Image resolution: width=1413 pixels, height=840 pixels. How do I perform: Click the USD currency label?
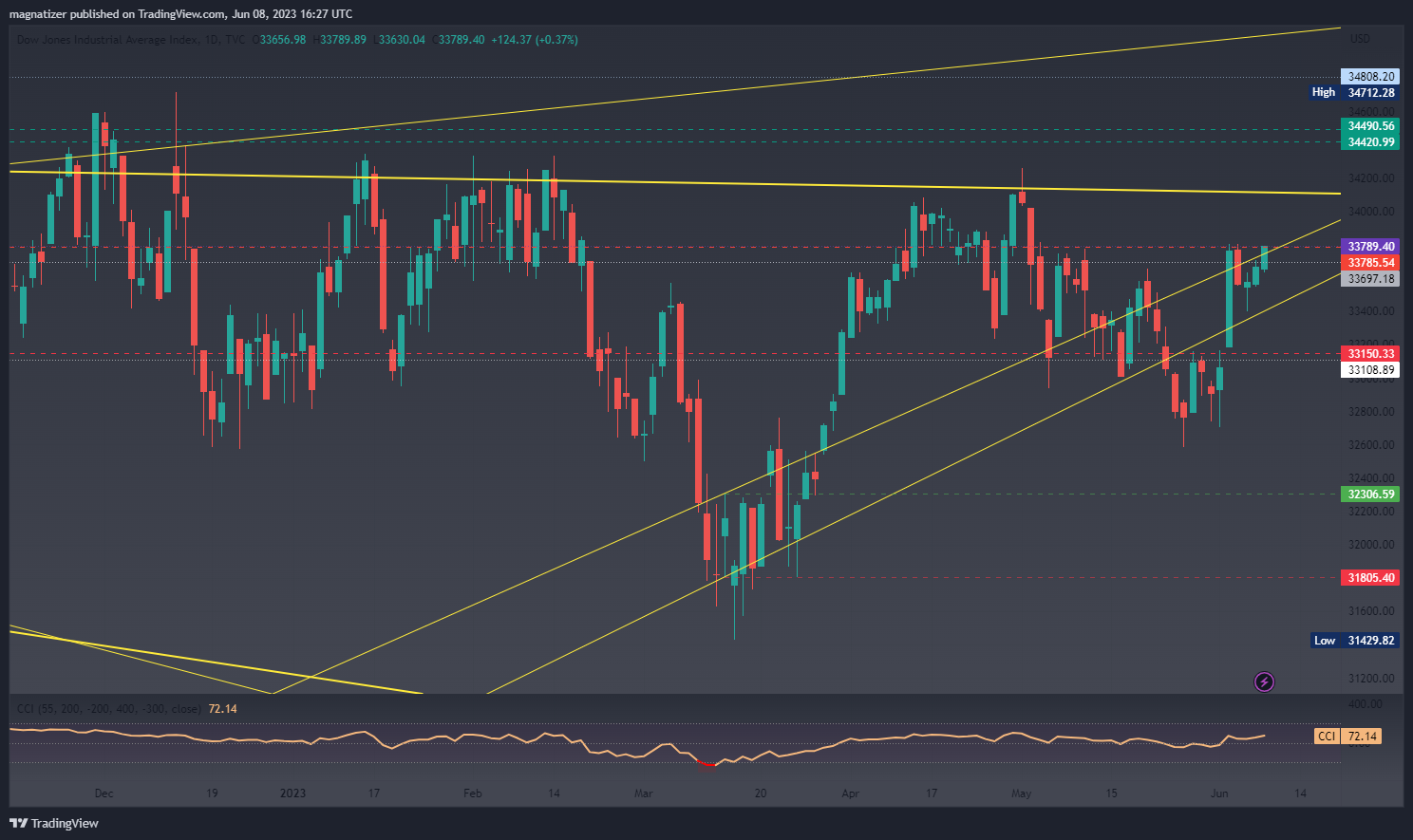pos(1360,39)
